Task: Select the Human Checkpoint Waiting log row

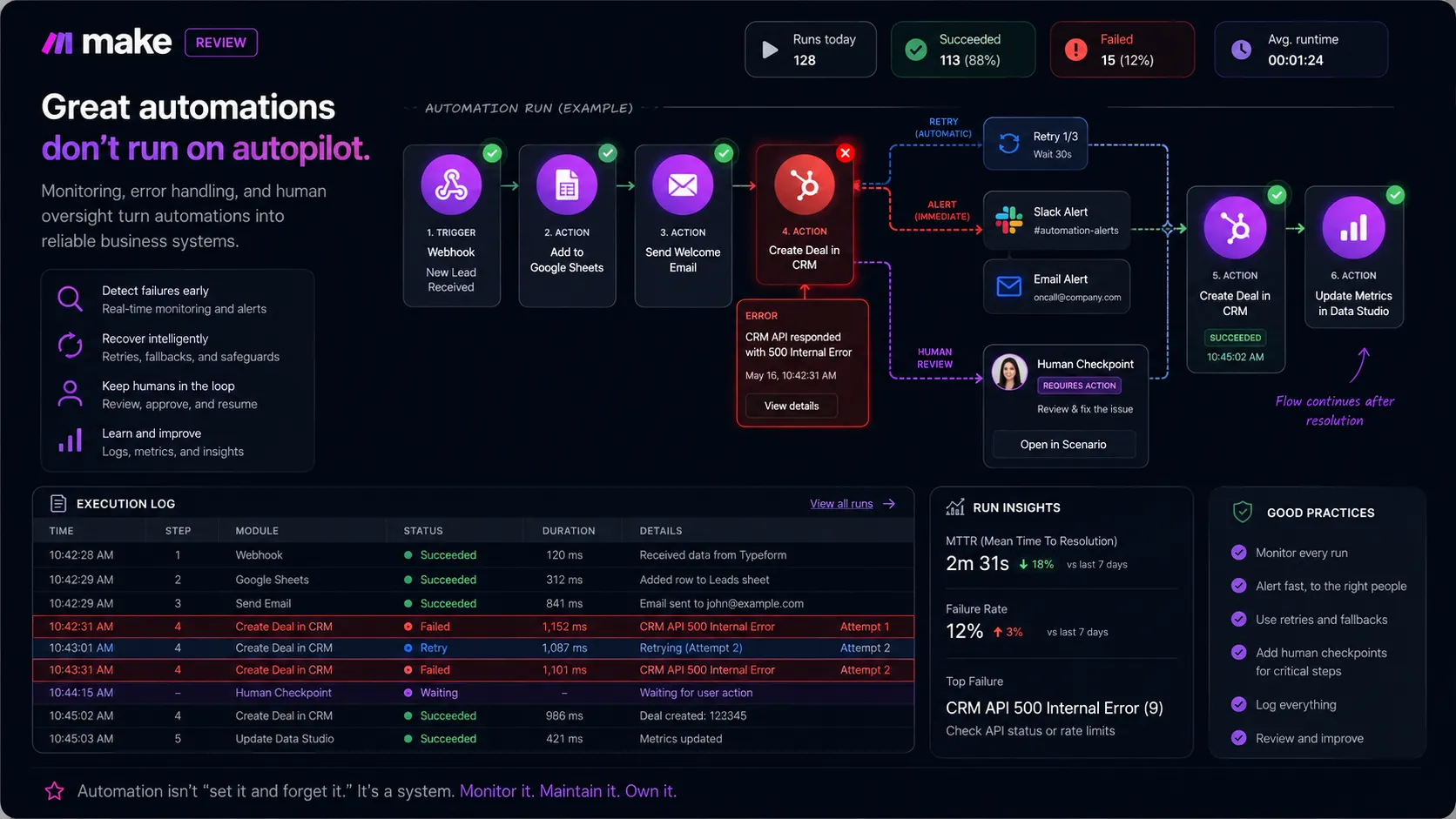Action: (x=474, y=693)
